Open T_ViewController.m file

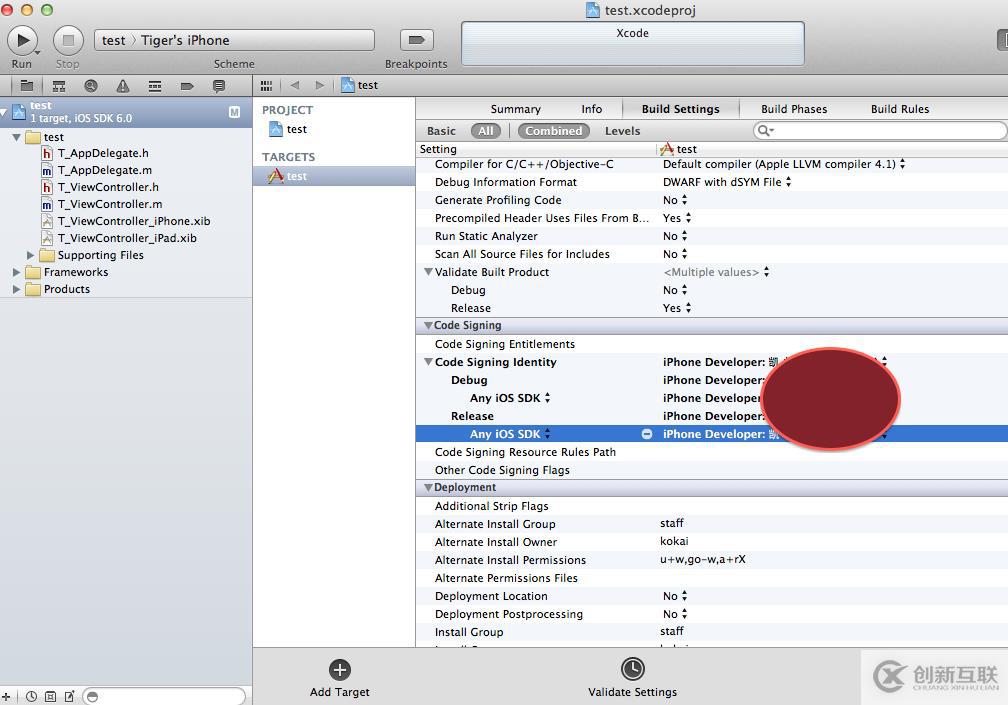coord(109,204)
